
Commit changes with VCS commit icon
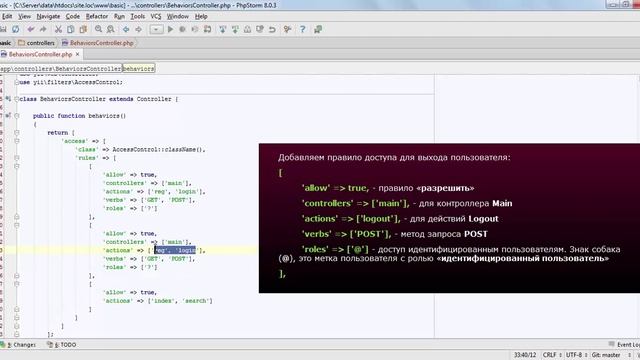tap(235, 29)
